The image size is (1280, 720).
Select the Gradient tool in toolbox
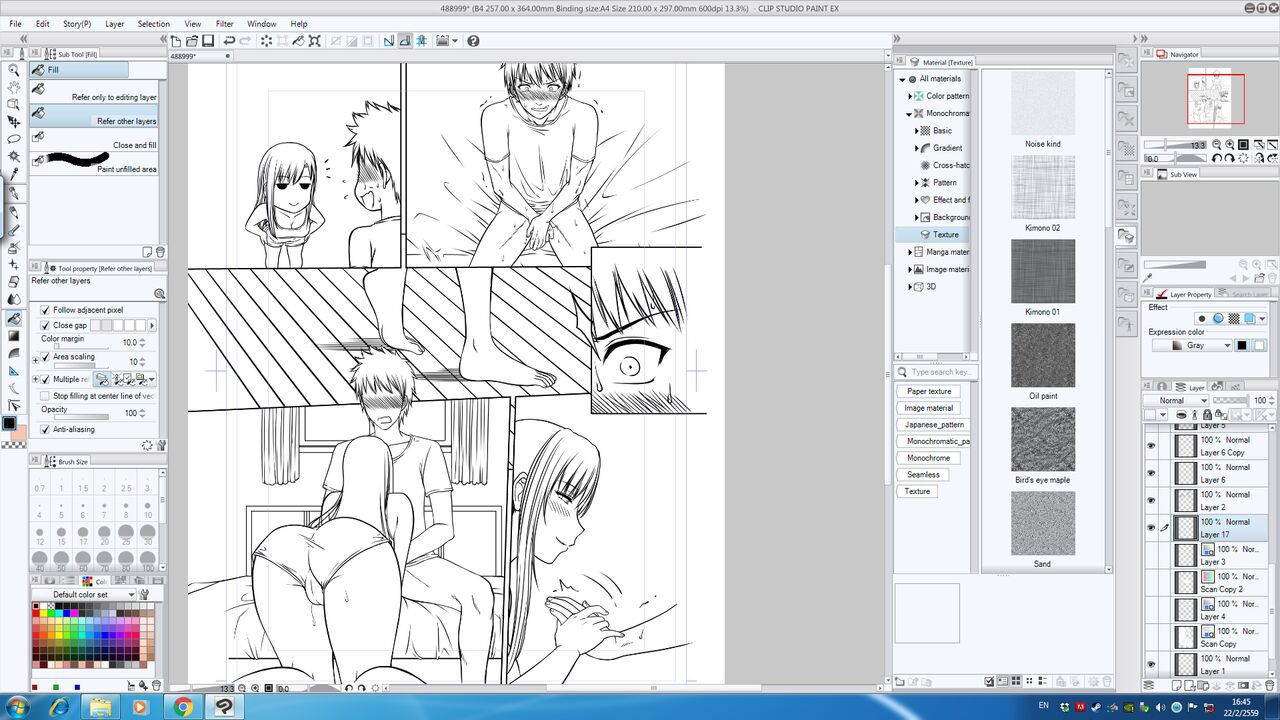(x=14, y=336)
